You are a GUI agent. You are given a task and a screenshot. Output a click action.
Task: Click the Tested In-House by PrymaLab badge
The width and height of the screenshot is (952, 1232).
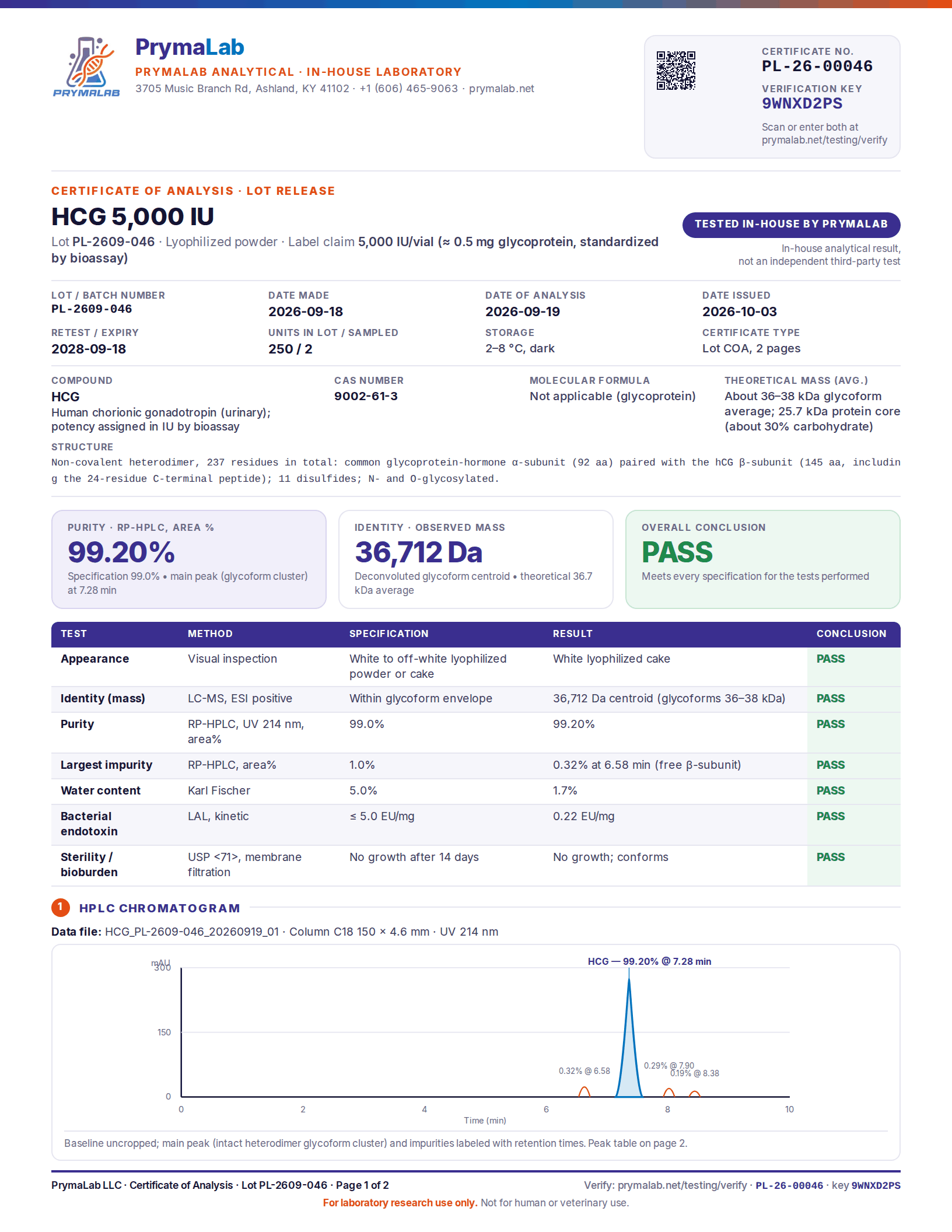tap(791, 225)
